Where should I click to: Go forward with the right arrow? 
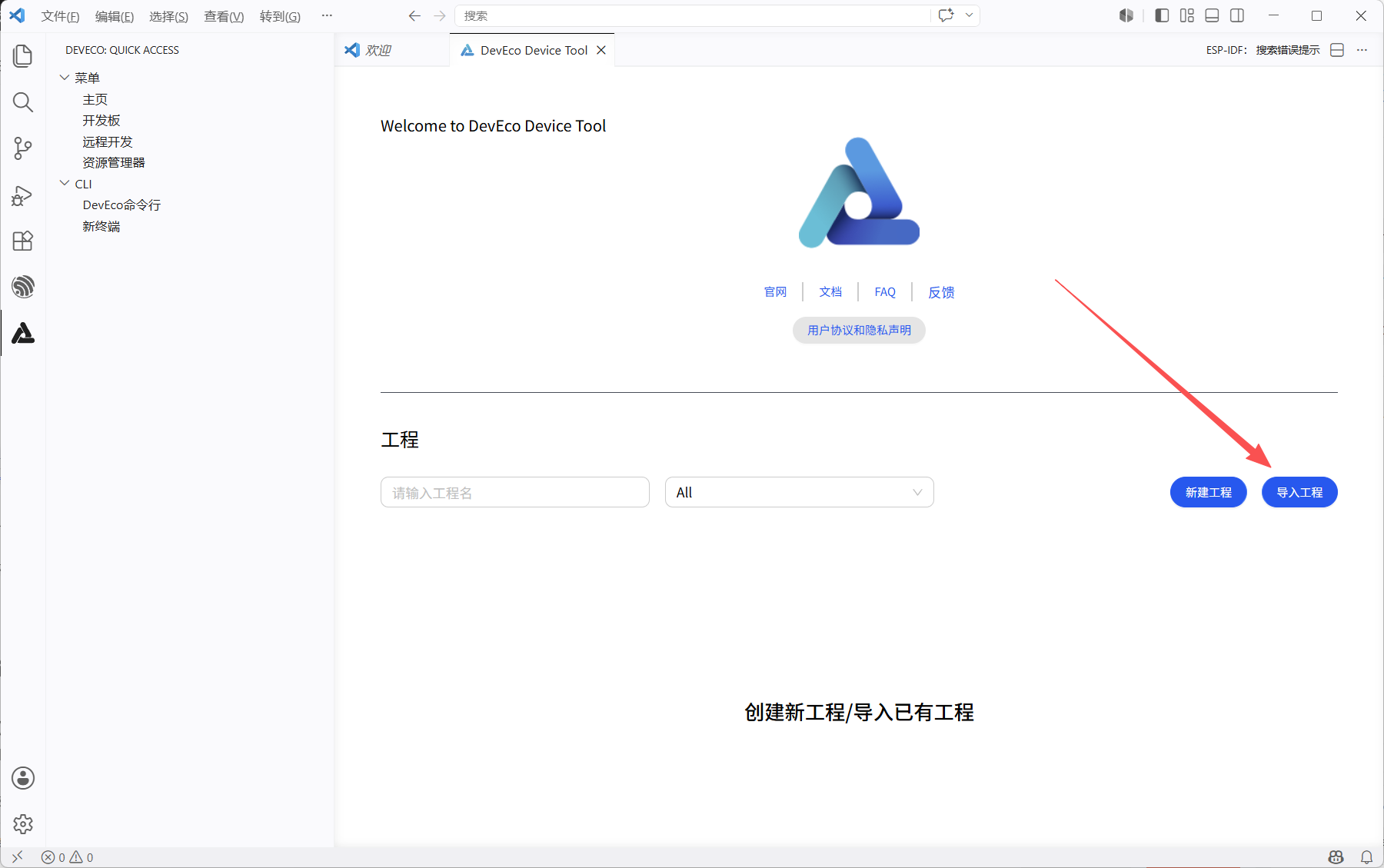(440, 15)
